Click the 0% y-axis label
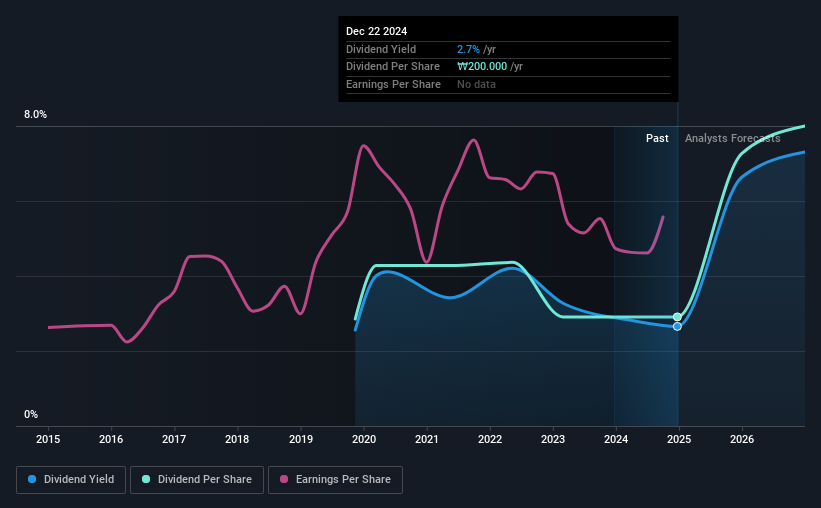The width and height of the screenshot is (821, 508). point(31,415)
